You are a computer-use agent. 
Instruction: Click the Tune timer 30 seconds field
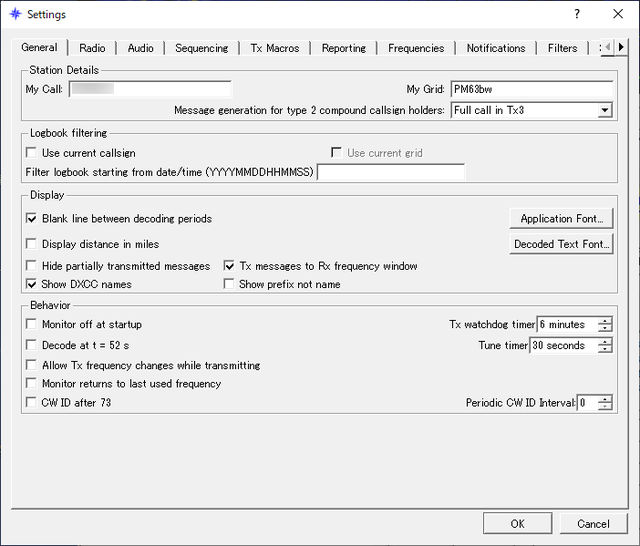click(x=564, y=345)
